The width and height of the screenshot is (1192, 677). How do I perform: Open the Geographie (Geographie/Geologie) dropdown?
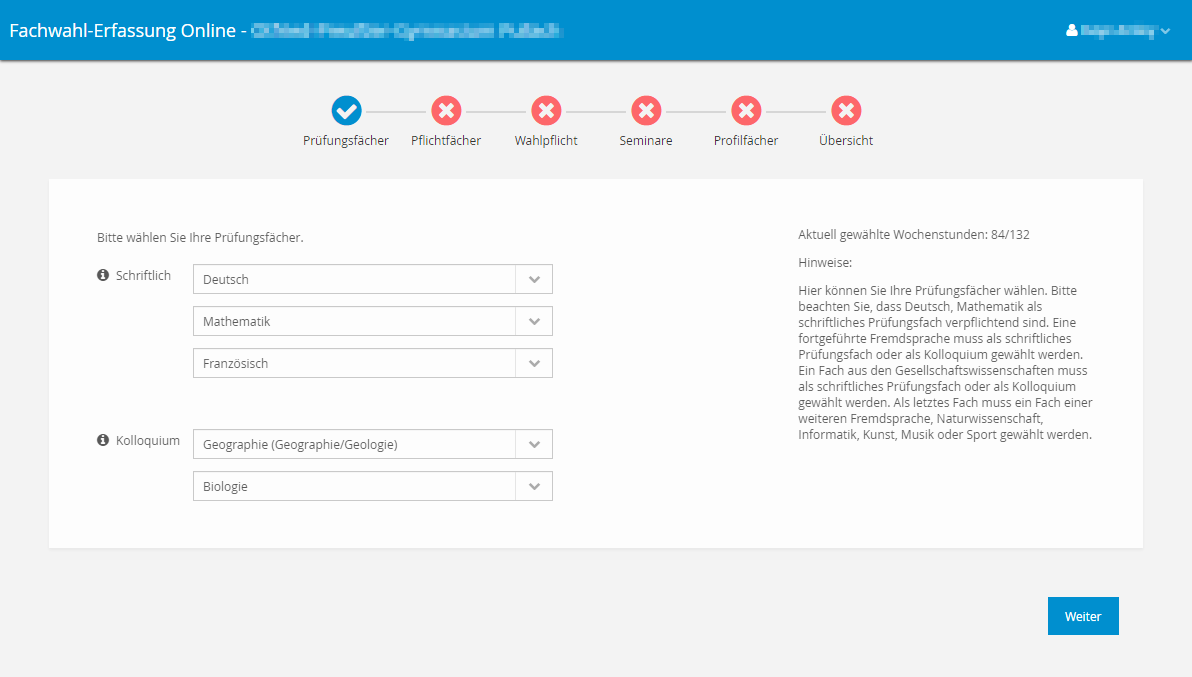click(372, 444)
